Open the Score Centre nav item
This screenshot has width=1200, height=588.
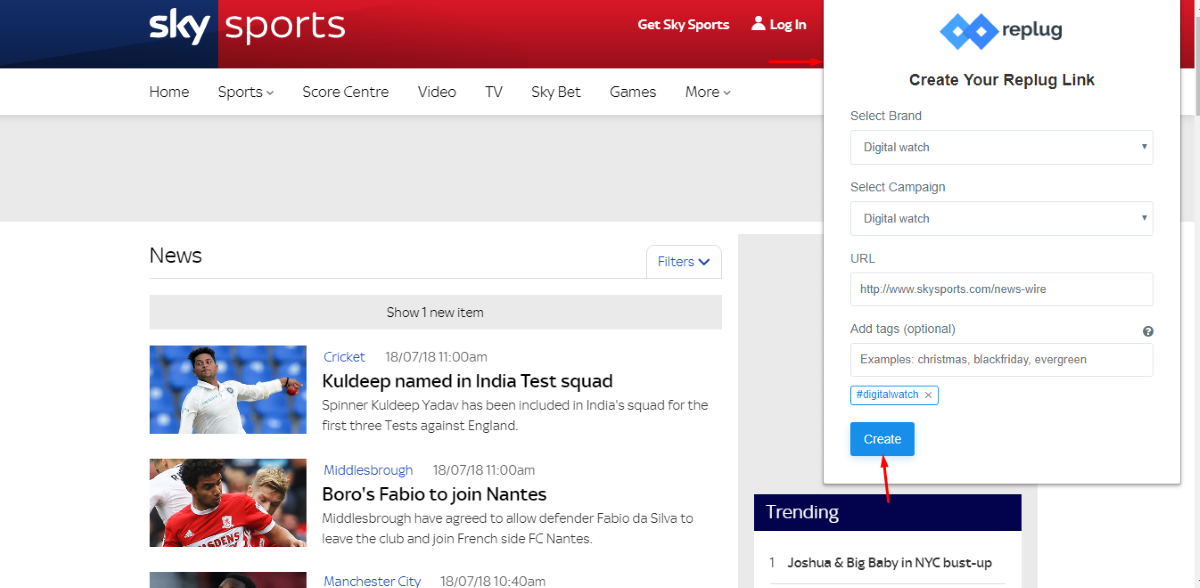(x=345, y=92)
